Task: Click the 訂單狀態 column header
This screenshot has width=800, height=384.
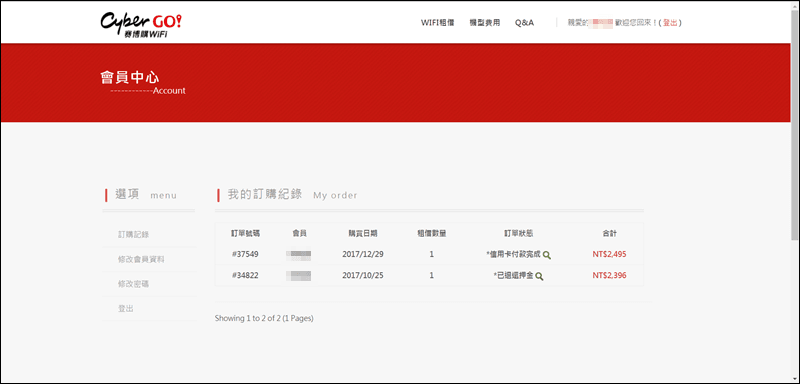Action: pos(518,233)
